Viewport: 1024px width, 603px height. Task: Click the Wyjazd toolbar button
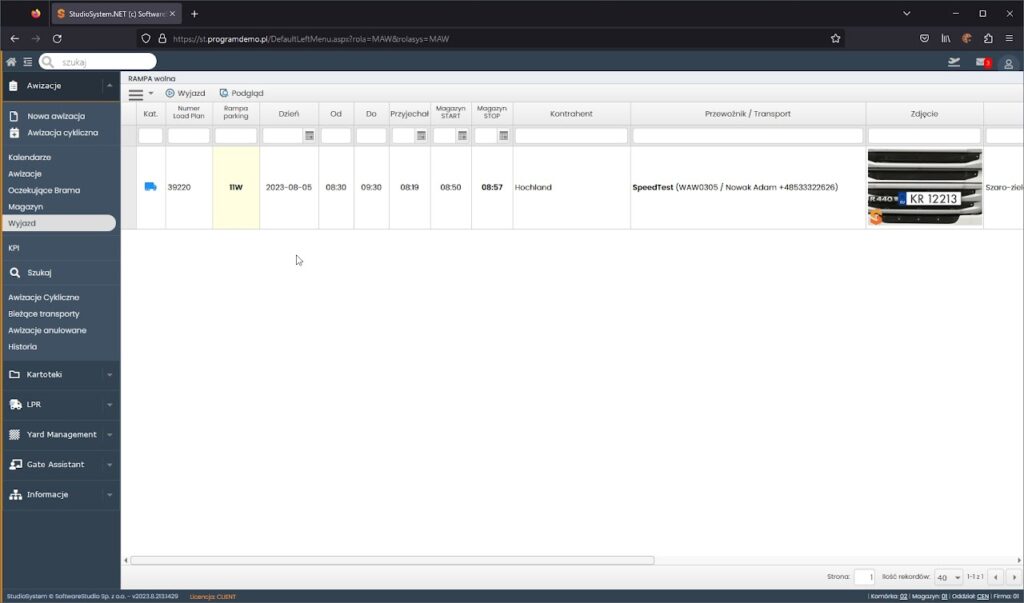[x=185, y=93]
